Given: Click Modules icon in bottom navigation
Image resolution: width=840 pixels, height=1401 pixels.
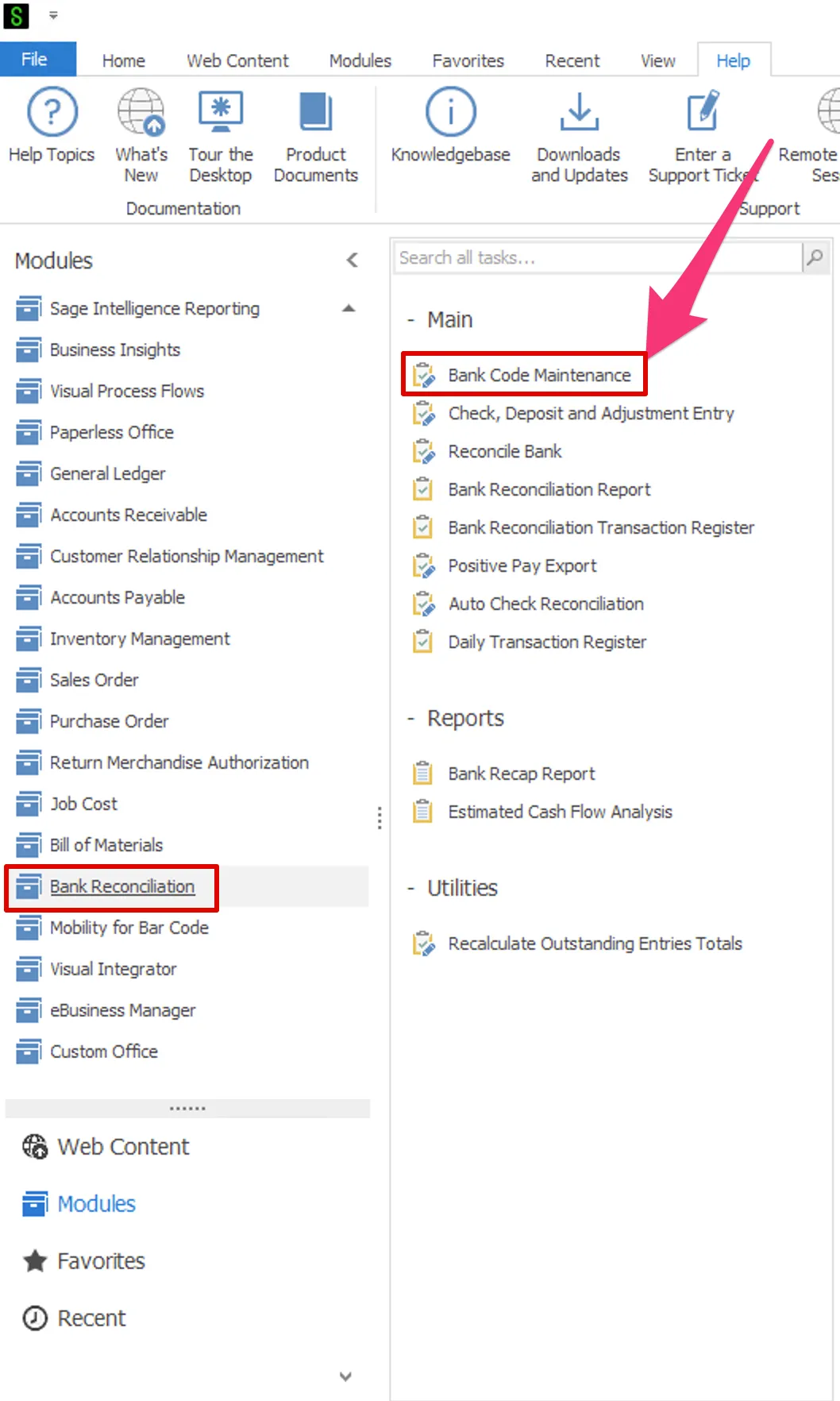Looking at the screenshot, I should pos(35,1204).
